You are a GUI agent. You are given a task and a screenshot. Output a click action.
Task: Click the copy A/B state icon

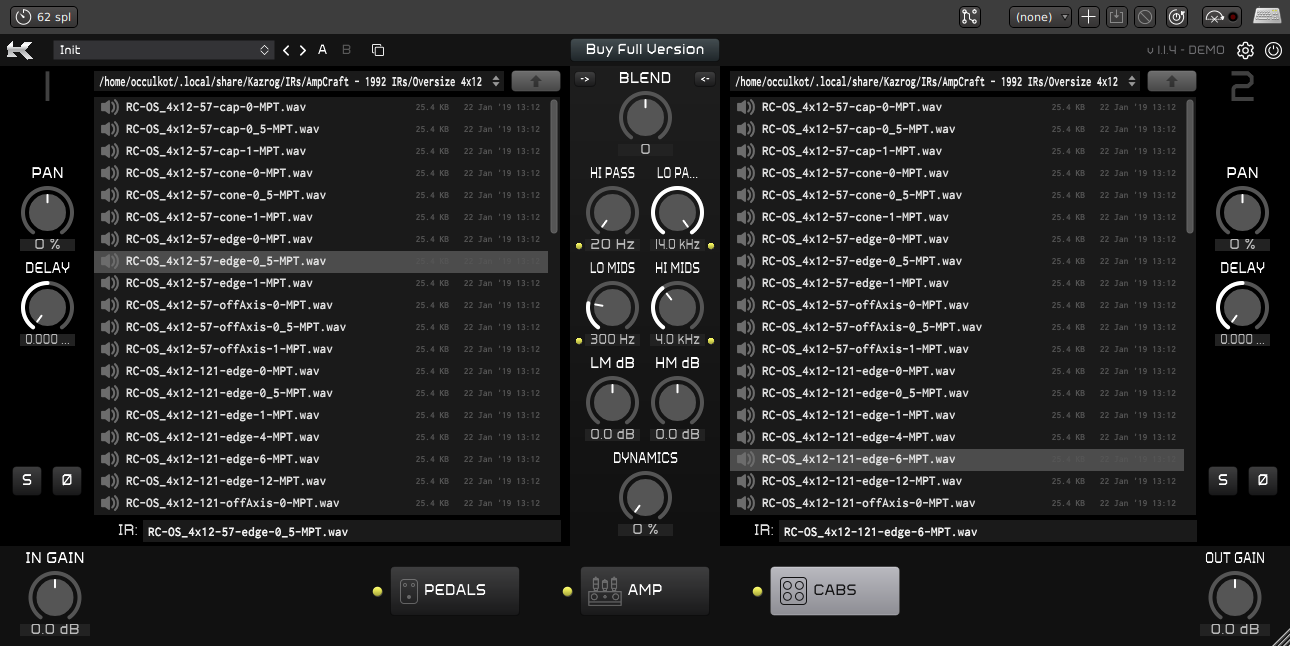377,50
